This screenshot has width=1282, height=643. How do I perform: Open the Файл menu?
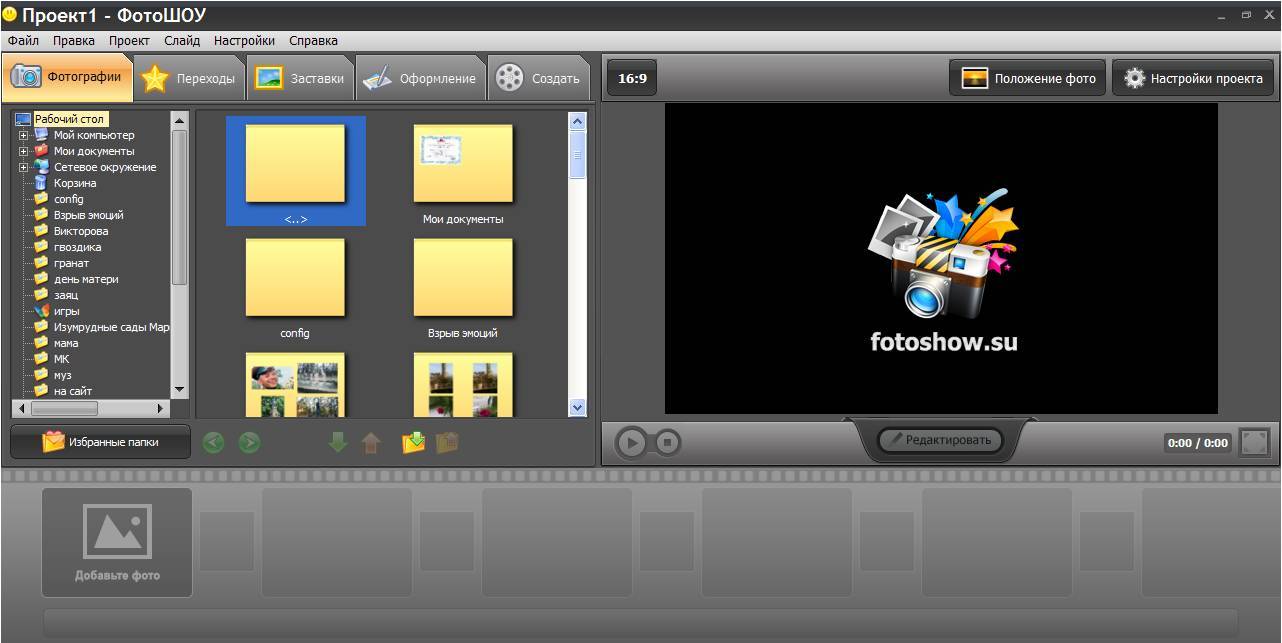[x=23, y=41]
